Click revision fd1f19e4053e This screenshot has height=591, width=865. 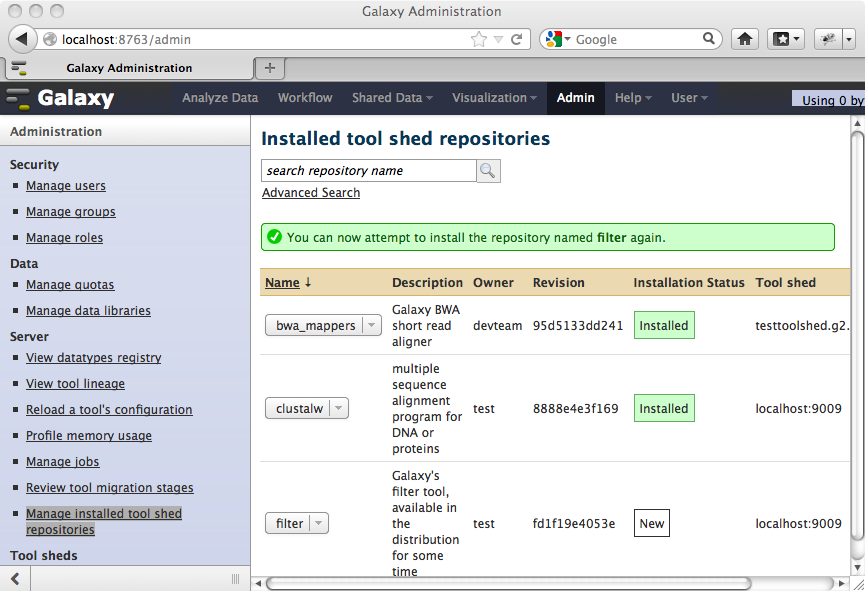tap(574, 523)
